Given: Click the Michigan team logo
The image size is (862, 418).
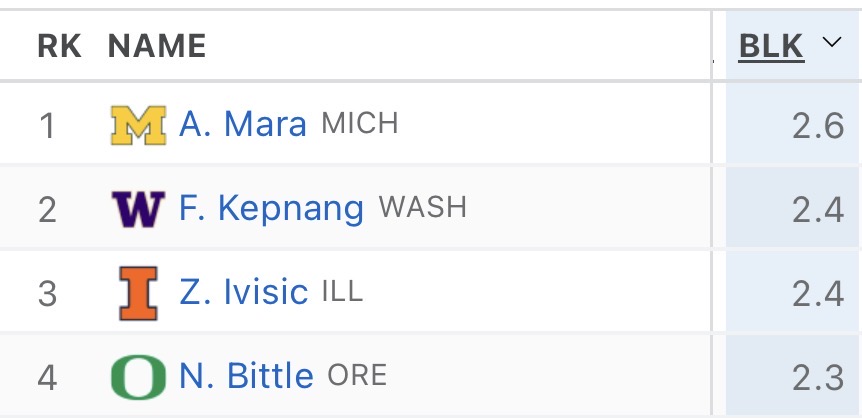Looking at the screenshot, I should [x=138, y=125].
